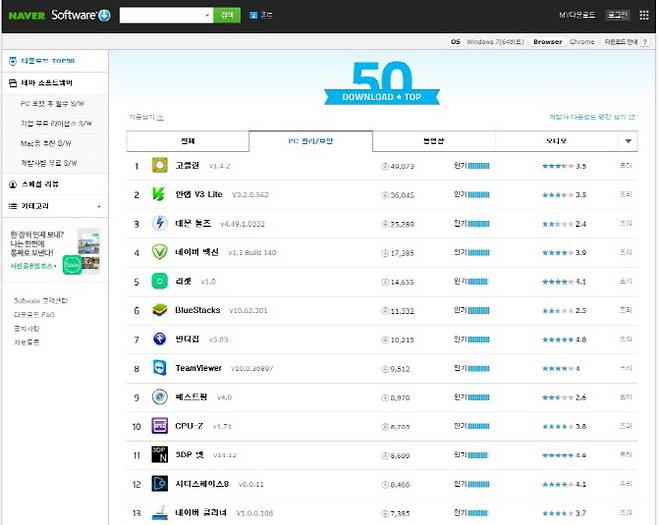Open 다운로드 TOP50 in the sidebar
The height and width of the screenshot is (525, 658).
point(47,61)
